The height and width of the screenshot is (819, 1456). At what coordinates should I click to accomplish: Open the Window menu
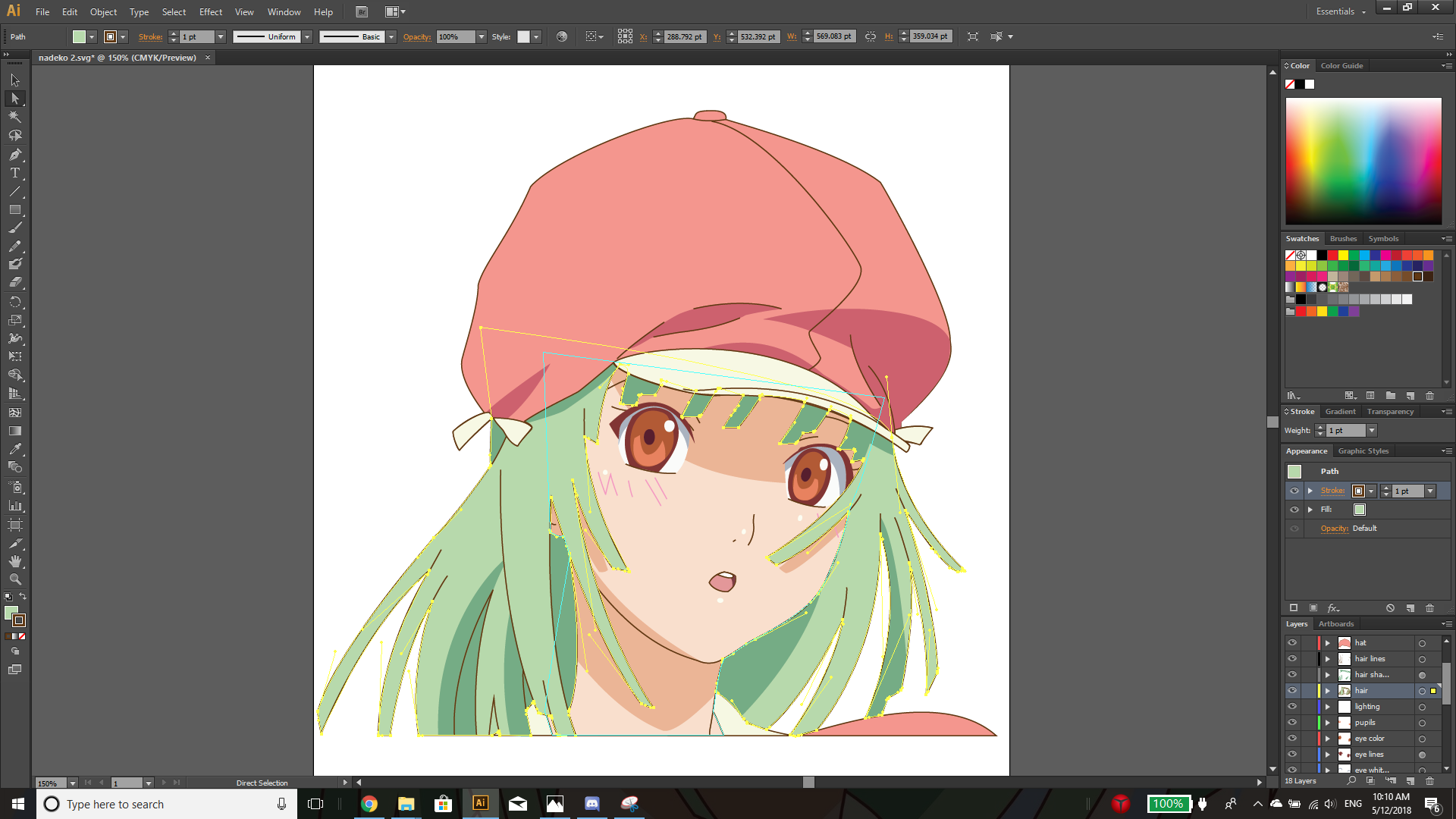click(284, 12)
